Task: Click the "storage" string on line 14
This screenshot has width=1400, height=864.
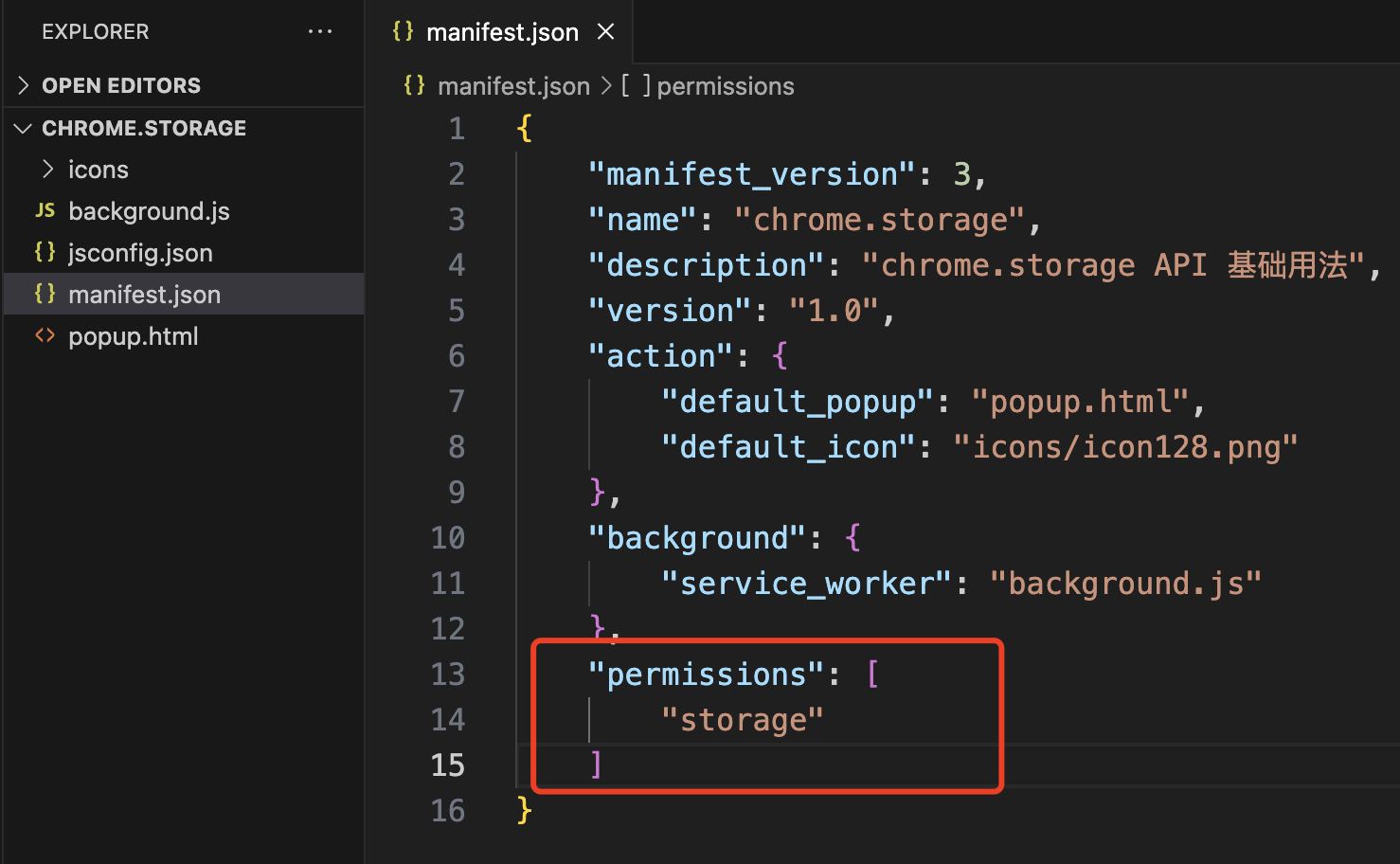Action: coord(743,720)
